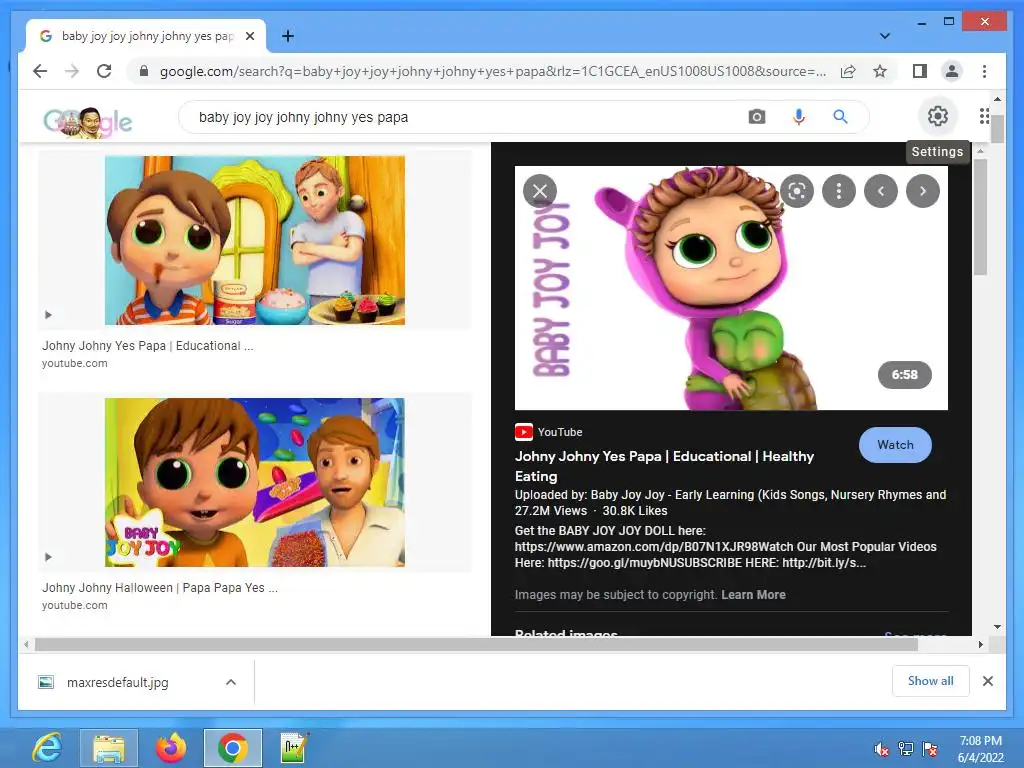Click the horizontal scroll right arrow
This screenshot has width=1024, height=768.
tap(980, 645)
